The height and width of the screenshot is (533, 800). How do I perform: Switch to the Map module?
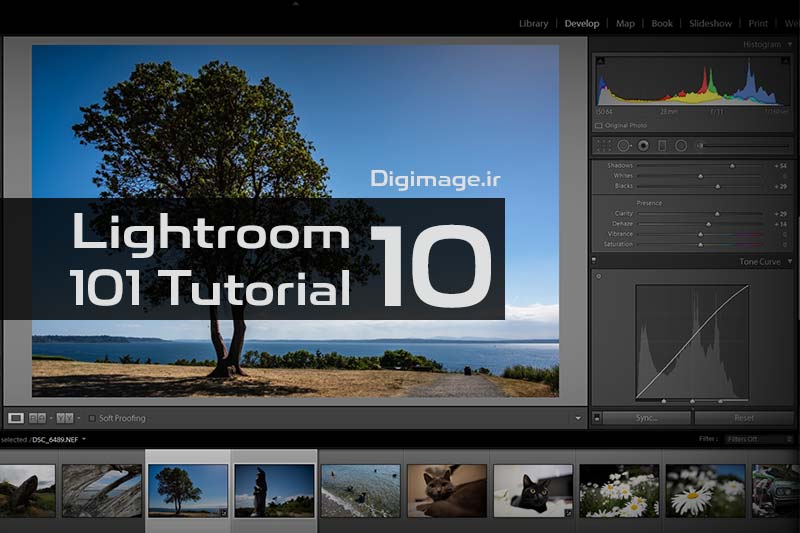coord(625,23)
